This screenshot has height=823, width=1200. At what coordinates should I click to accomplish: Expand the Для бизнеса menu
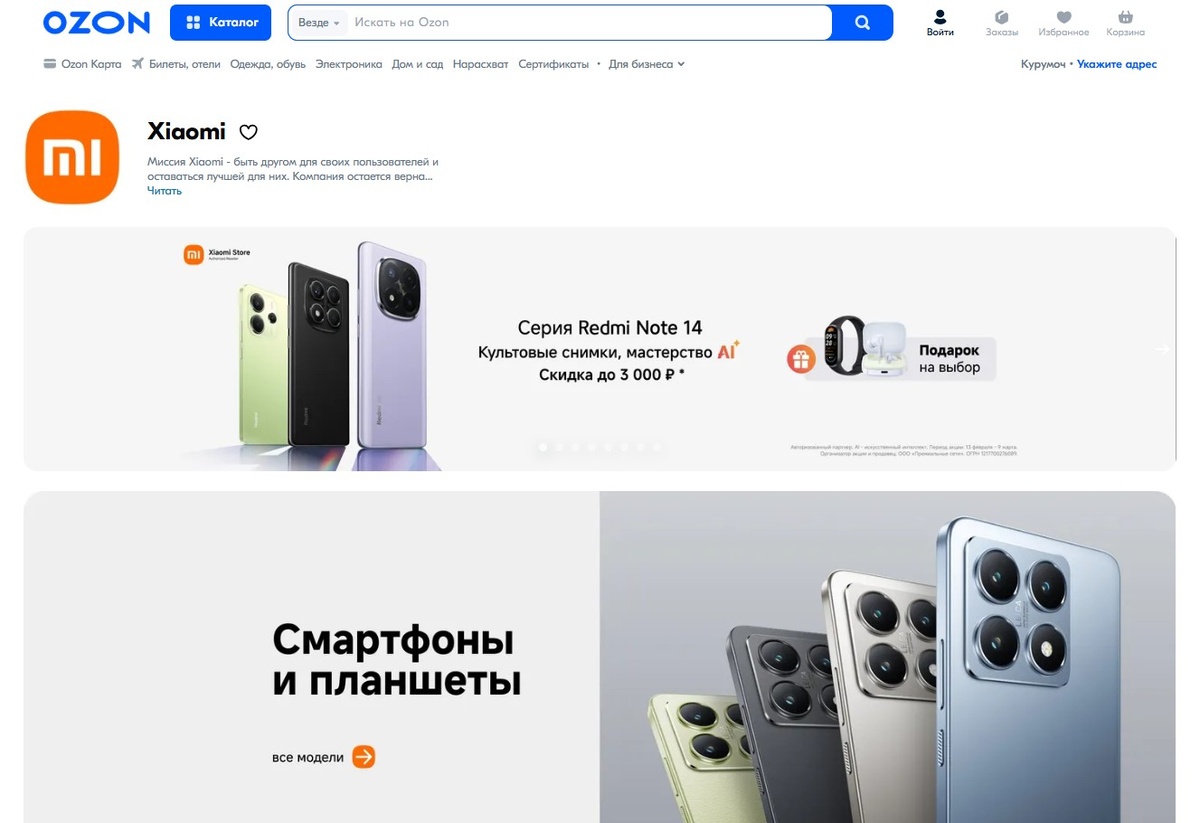click(647, 64)
